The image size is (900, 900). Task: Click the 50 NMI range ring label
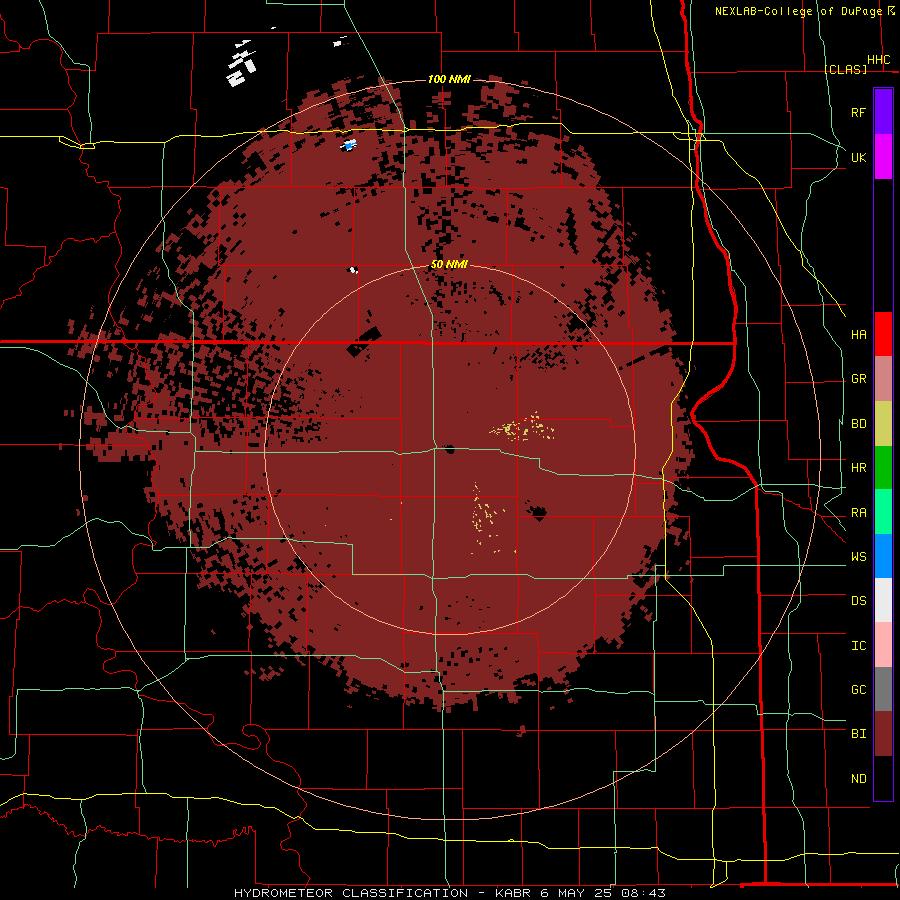coord(449,264)
